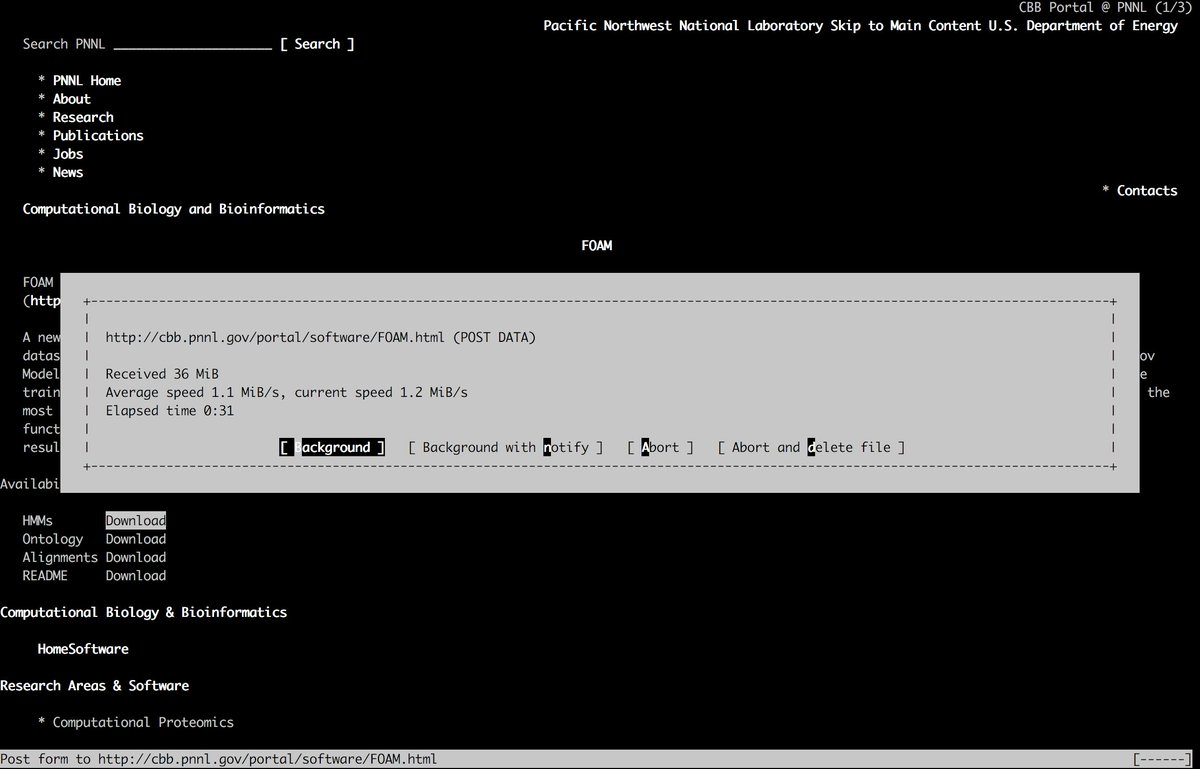Open the PNNL Home link

pyautogui.click(x=87, y=80)
